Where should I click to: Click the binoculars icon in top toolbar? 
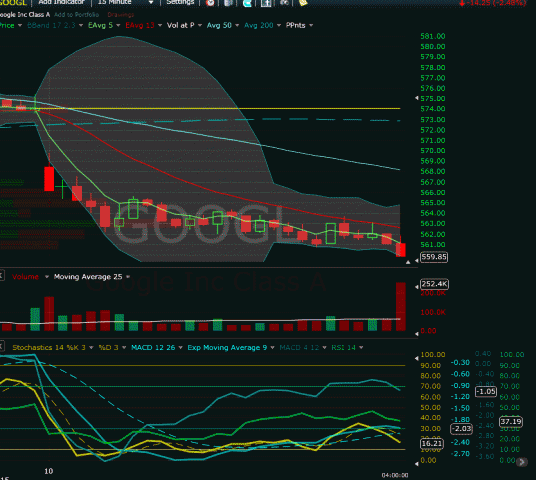(284, 3)
